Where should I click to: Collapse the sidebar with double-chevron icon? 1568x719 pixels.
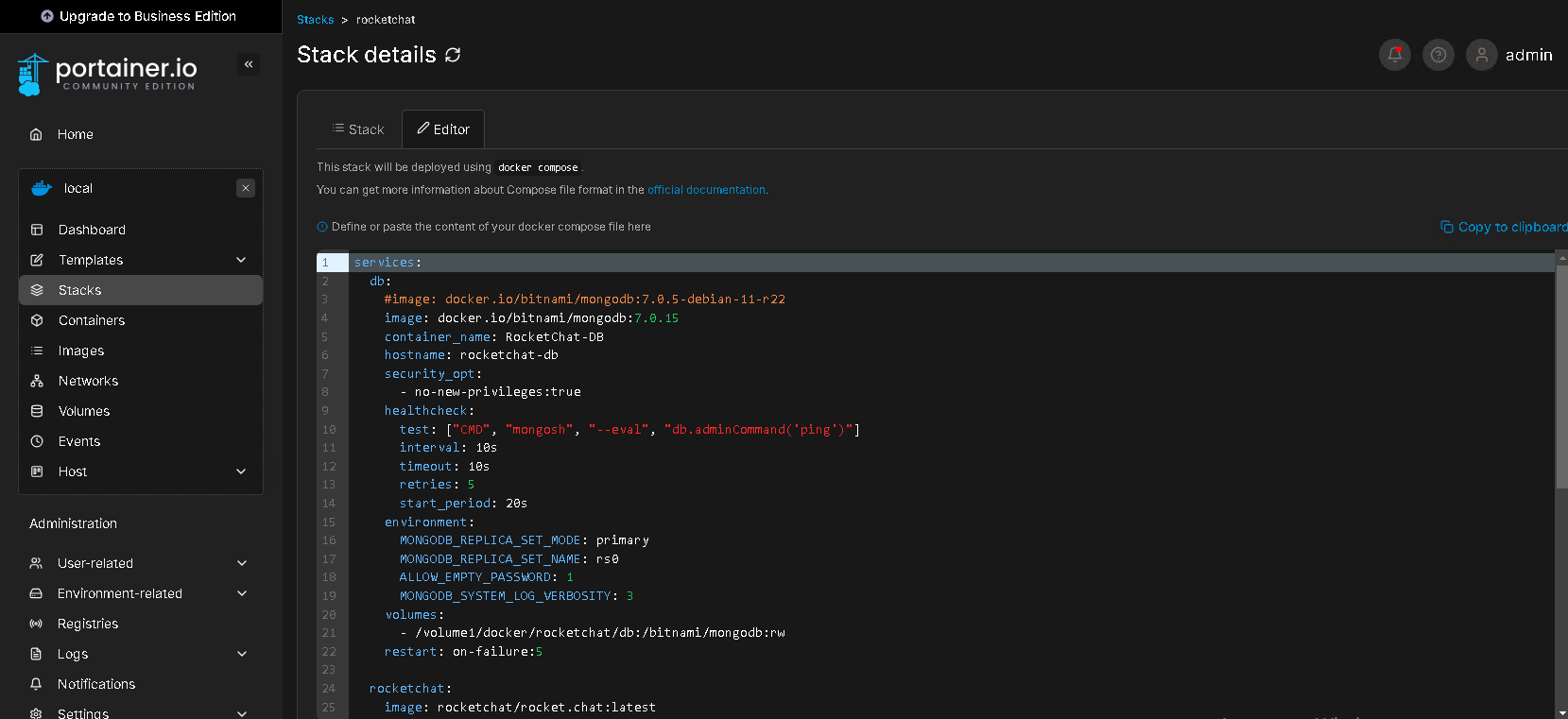249,64
